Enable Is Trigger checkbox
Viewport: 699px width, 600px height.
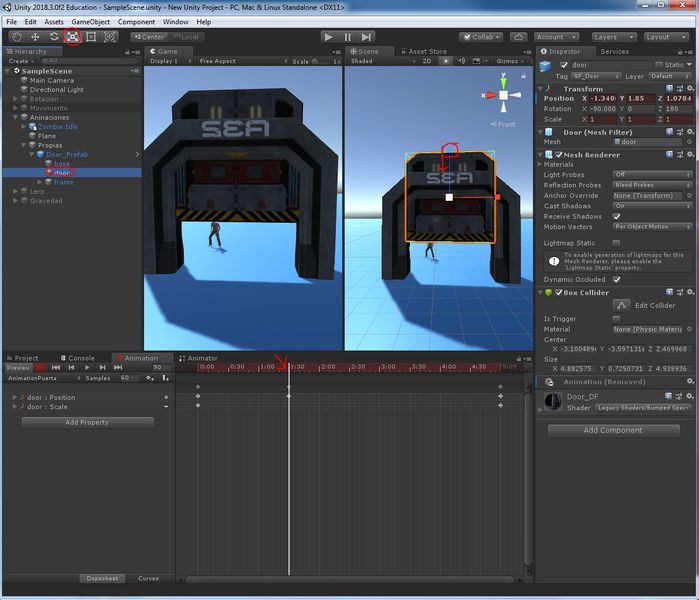tap(617, 319)
